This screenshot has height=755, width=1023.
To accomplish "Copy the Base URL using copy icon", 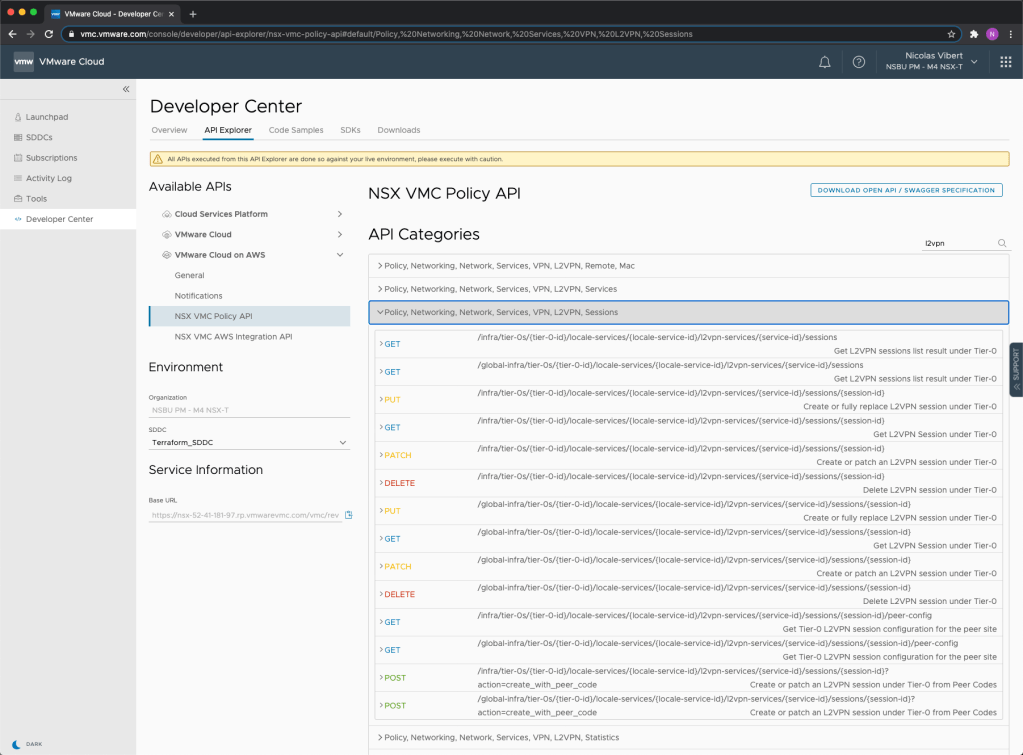I will [349, 515].
